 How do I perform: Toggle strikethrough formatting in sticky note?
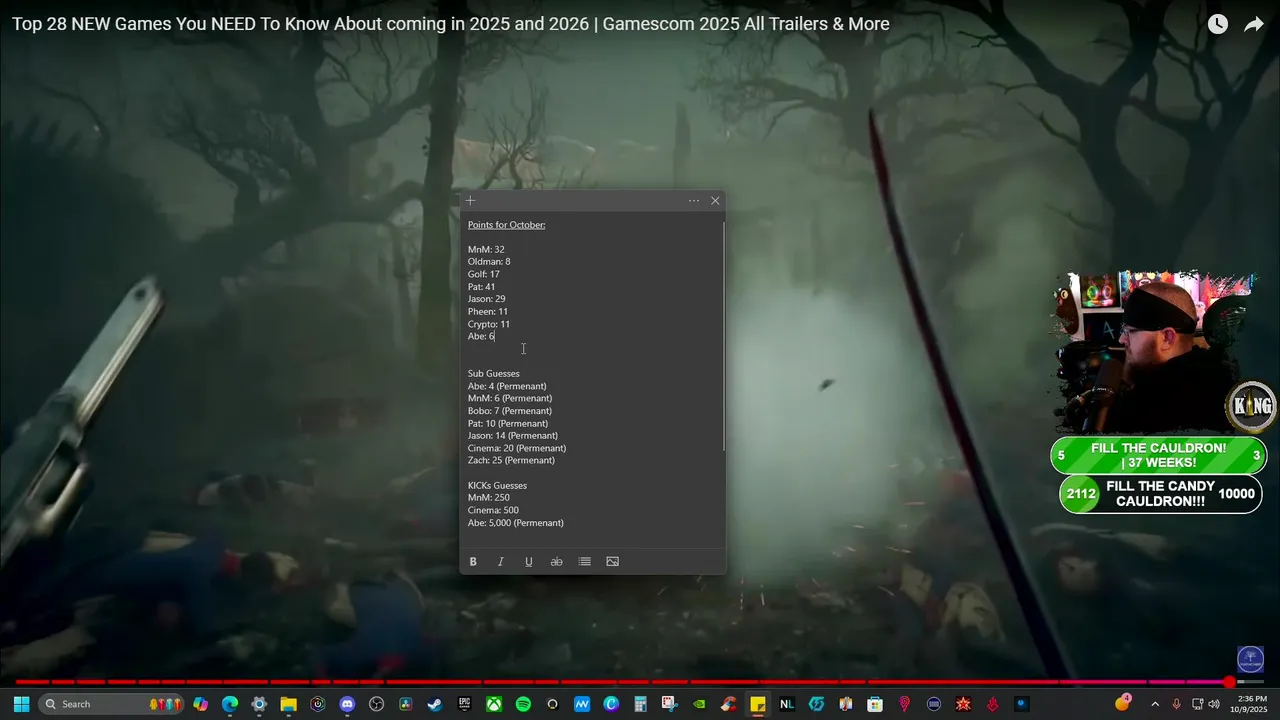pos(557,562)
